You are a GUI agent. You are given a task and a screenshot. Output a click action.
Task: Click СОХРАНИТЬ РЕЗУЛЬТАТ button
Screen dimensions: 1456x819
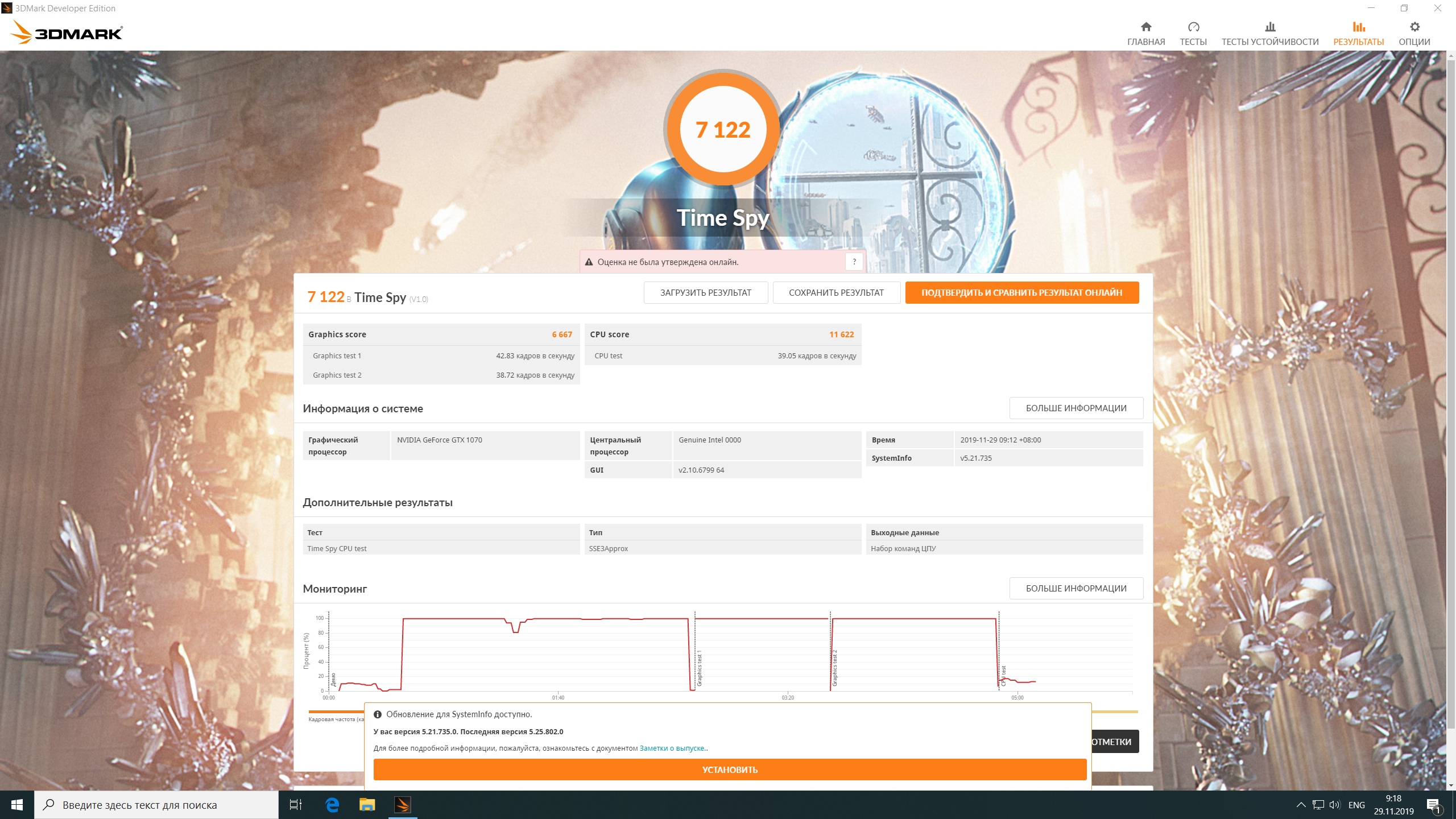click(x=835, y=292)
